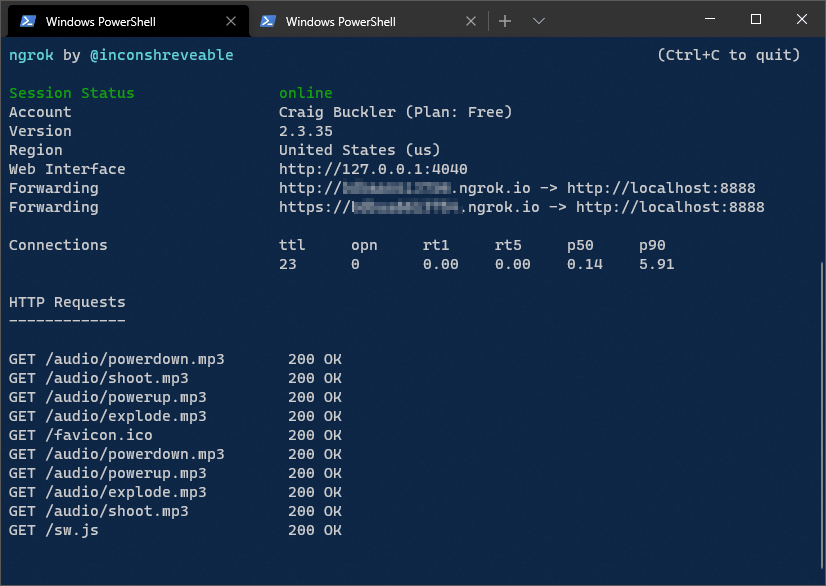Screen dimensions: 826x586
Task: Open a new tab with the plus button
Action: click(x=505, y=21)
